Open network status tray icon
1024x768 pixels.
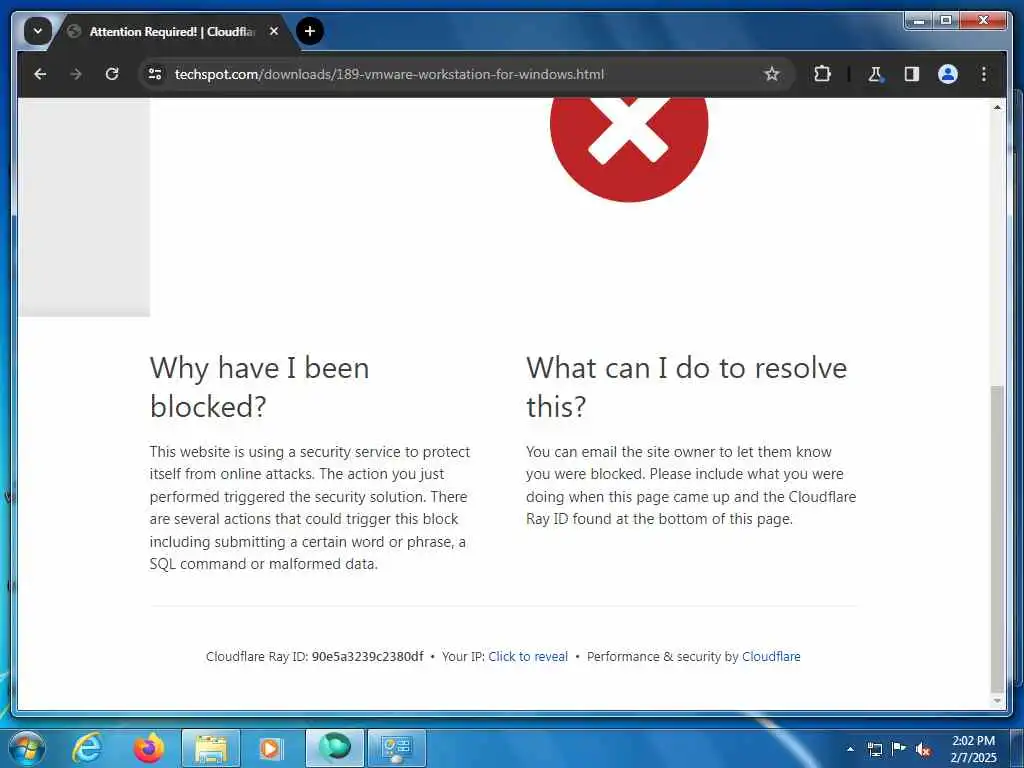pyautogui.click(x=874, y=749)
